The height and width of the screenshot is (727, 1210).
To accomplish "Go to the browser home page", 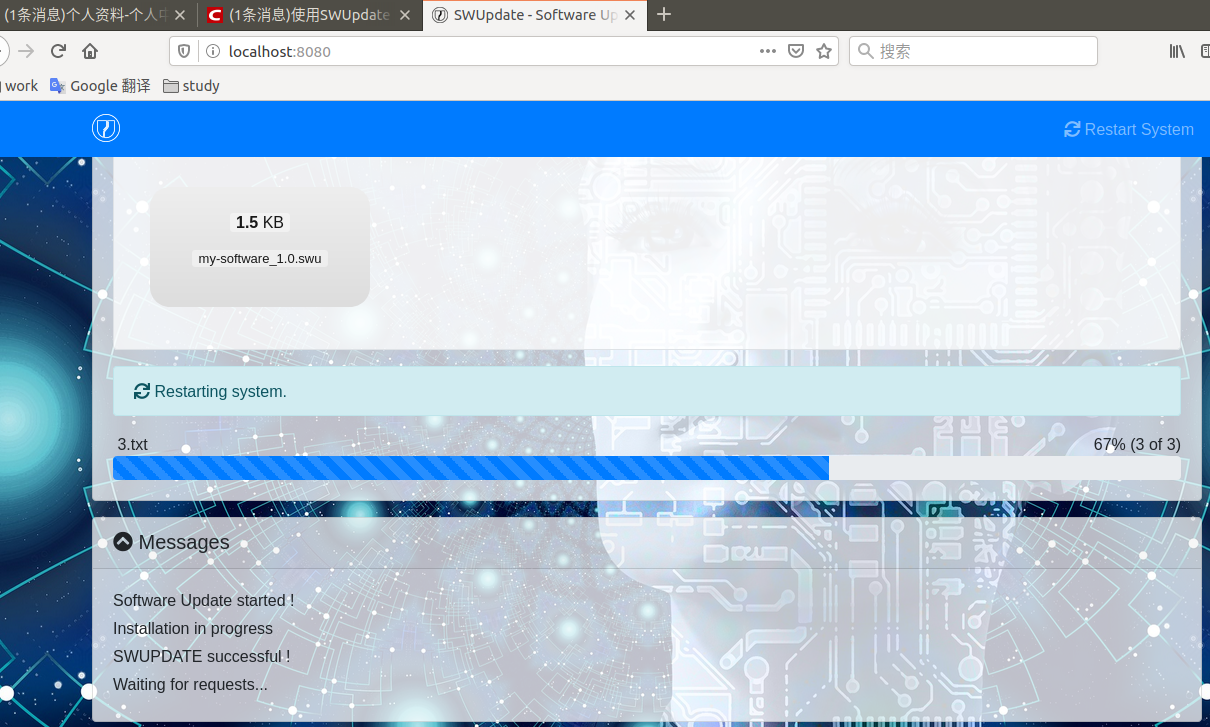I will (90, 51).
